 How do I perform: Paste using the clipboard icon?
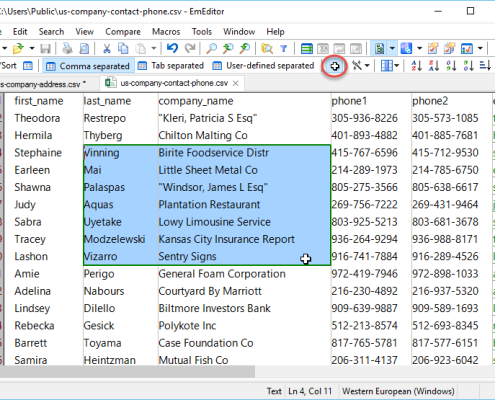pos(140,49)
